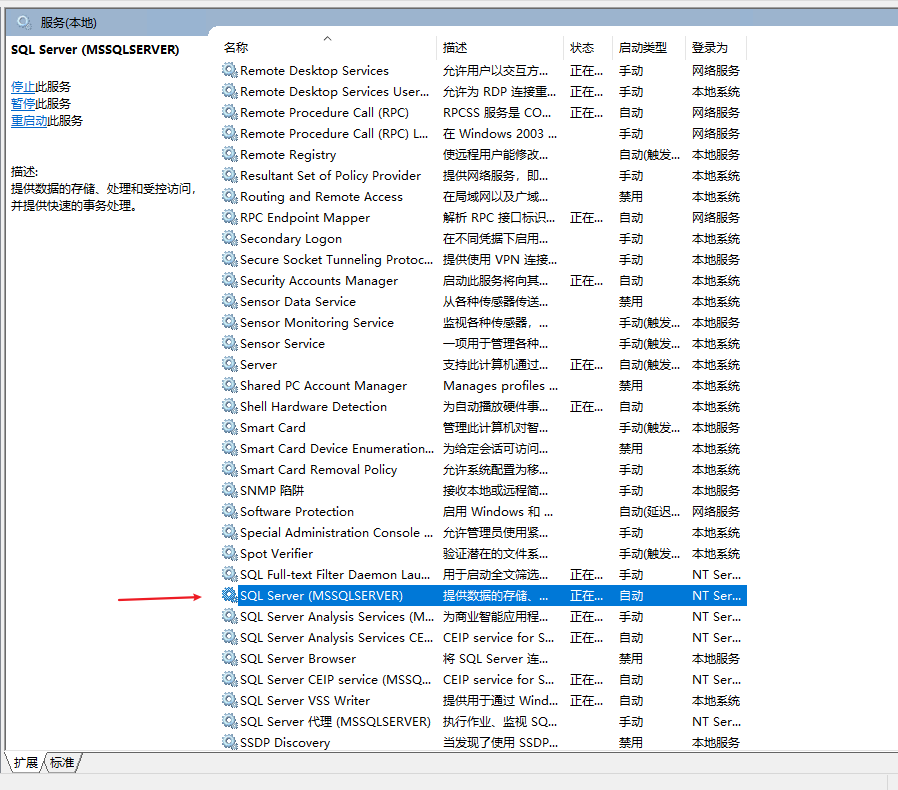
Task: Select the Remote Desktop Services UserMode row
Action: tap(484, 92)
